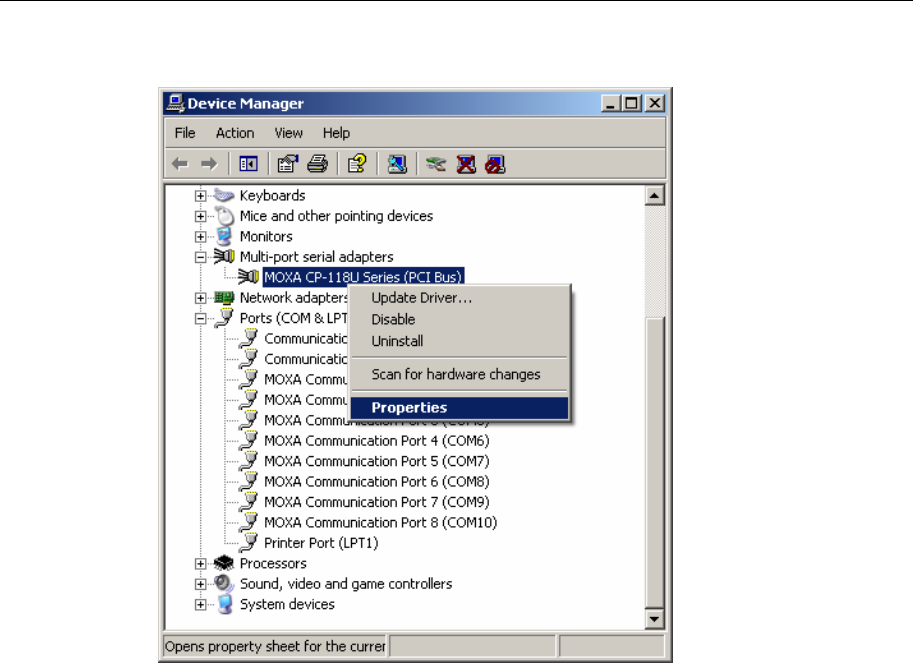The width and height of the screenshot is (913, 663).
Task: Open Properties via the toolbar icon
Action: (288, 164)
